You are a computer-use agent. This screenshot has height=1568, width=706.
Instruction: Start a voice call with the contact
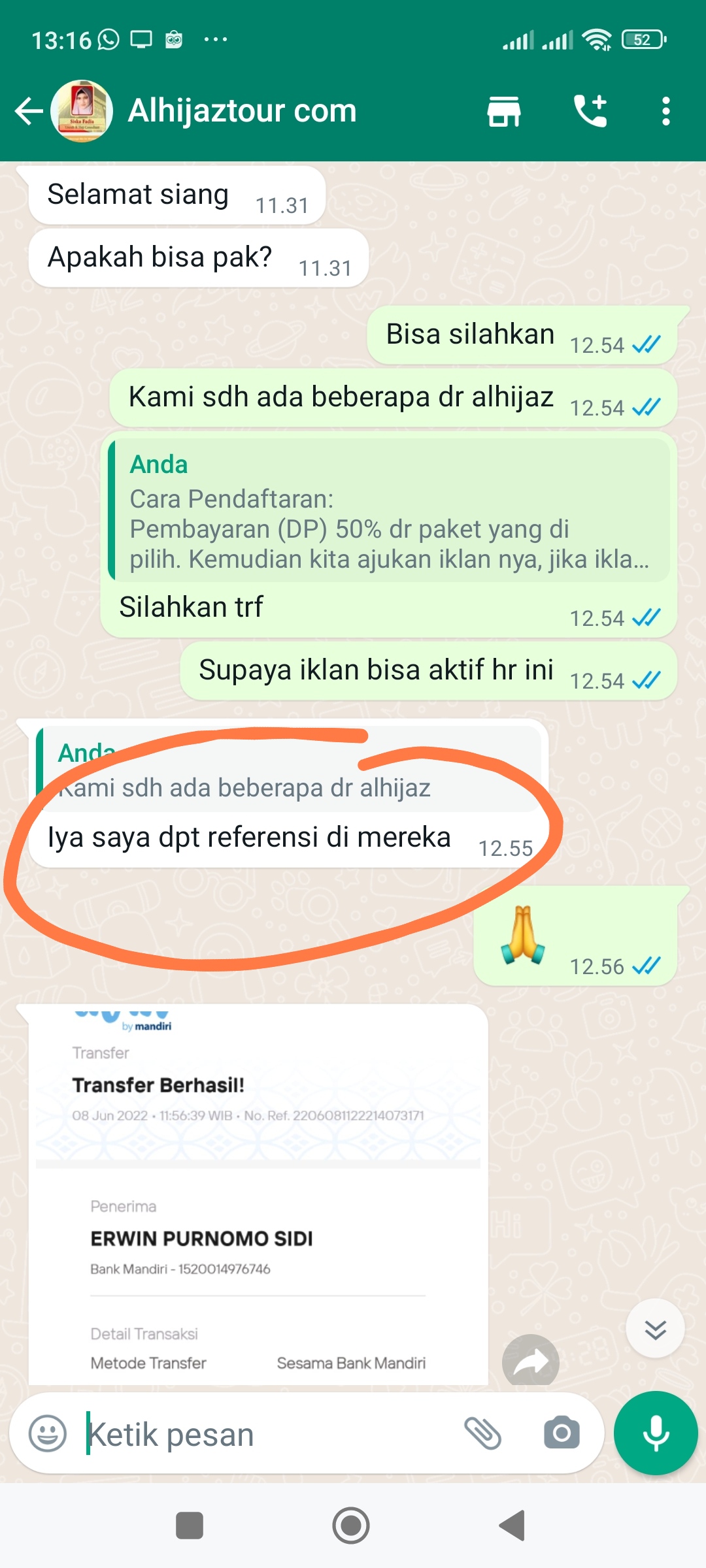click(x=590, y=111)
